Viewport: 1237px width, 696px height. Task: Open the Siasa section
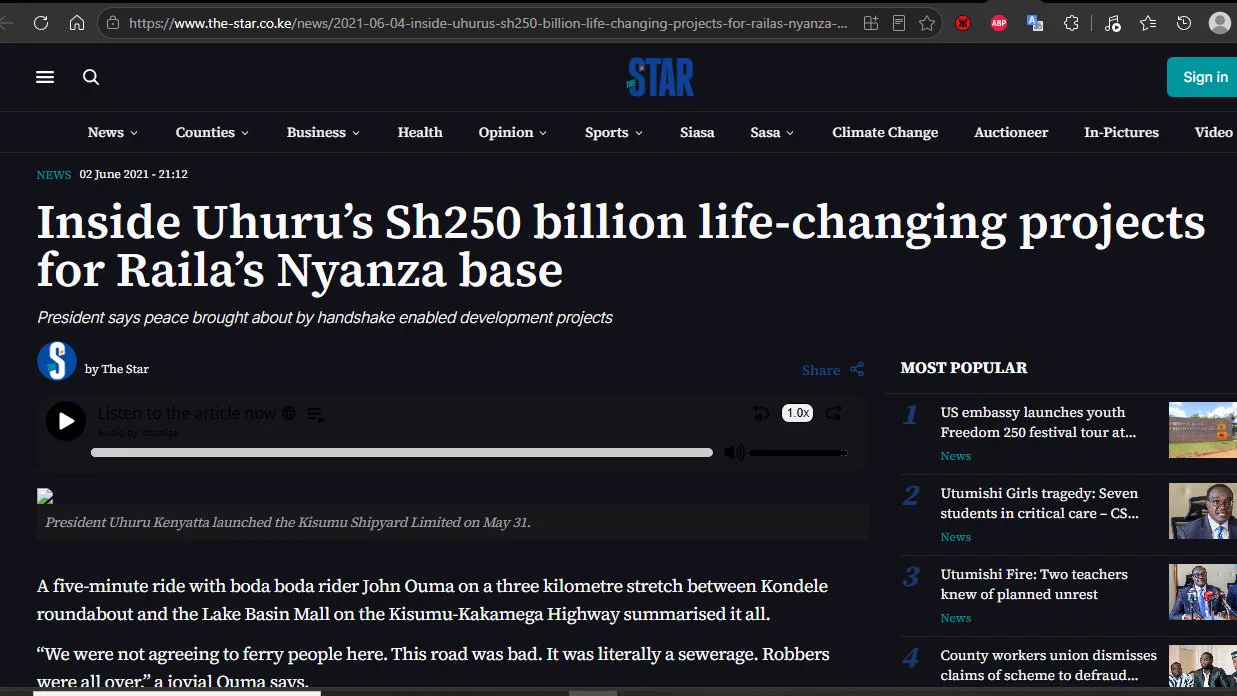(x=697, y=132)
